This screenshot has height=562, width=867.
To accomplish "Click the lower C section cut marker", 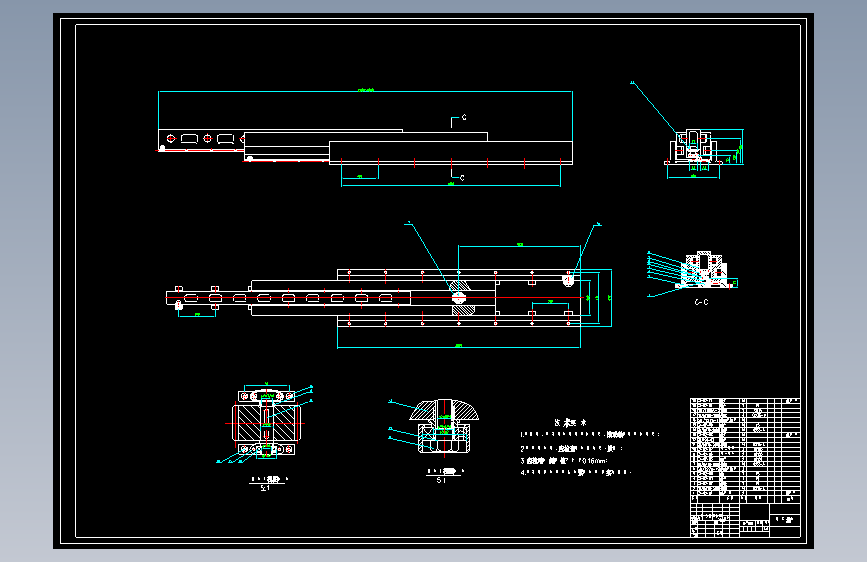I will click(458, 176).
